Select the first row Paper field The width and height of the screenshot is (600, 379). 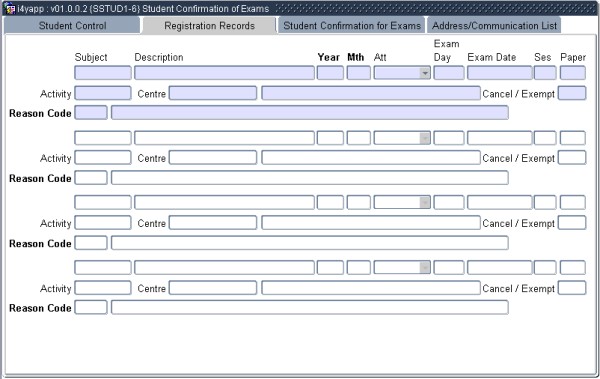(573, 73)
